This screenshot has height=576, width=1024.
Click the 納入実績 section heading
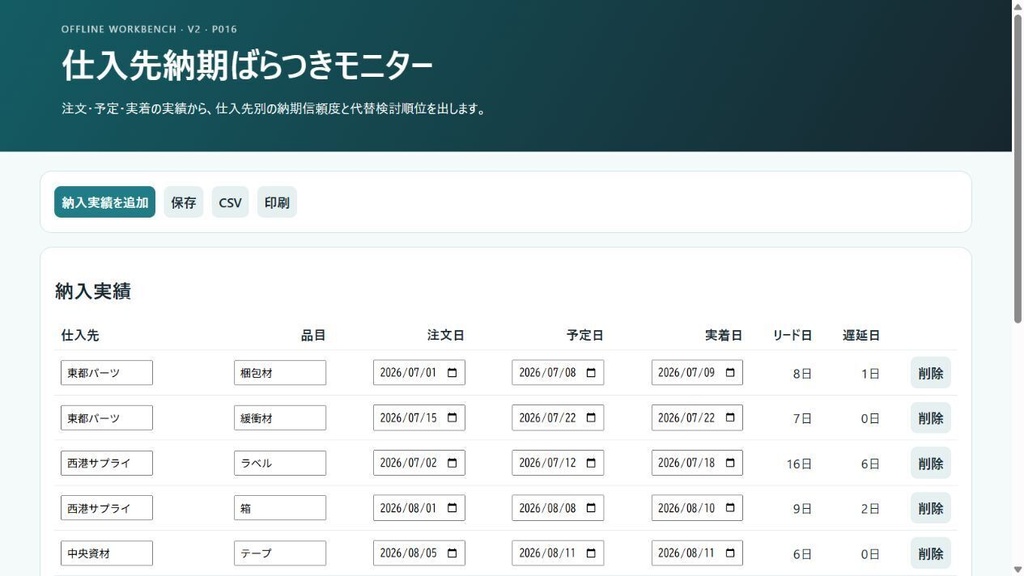(93, 291)
